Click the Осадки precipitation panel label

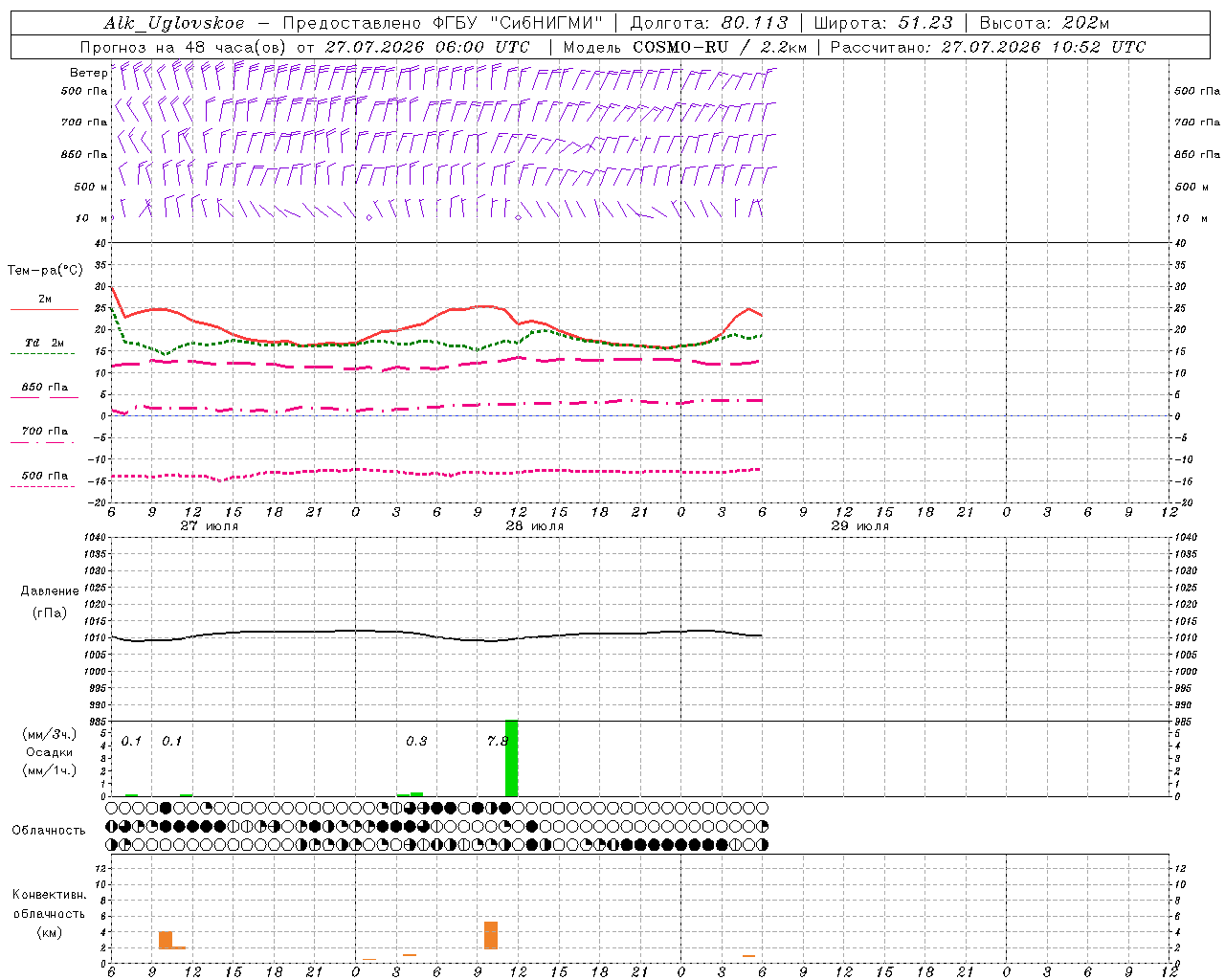click(x=50, y=752)
